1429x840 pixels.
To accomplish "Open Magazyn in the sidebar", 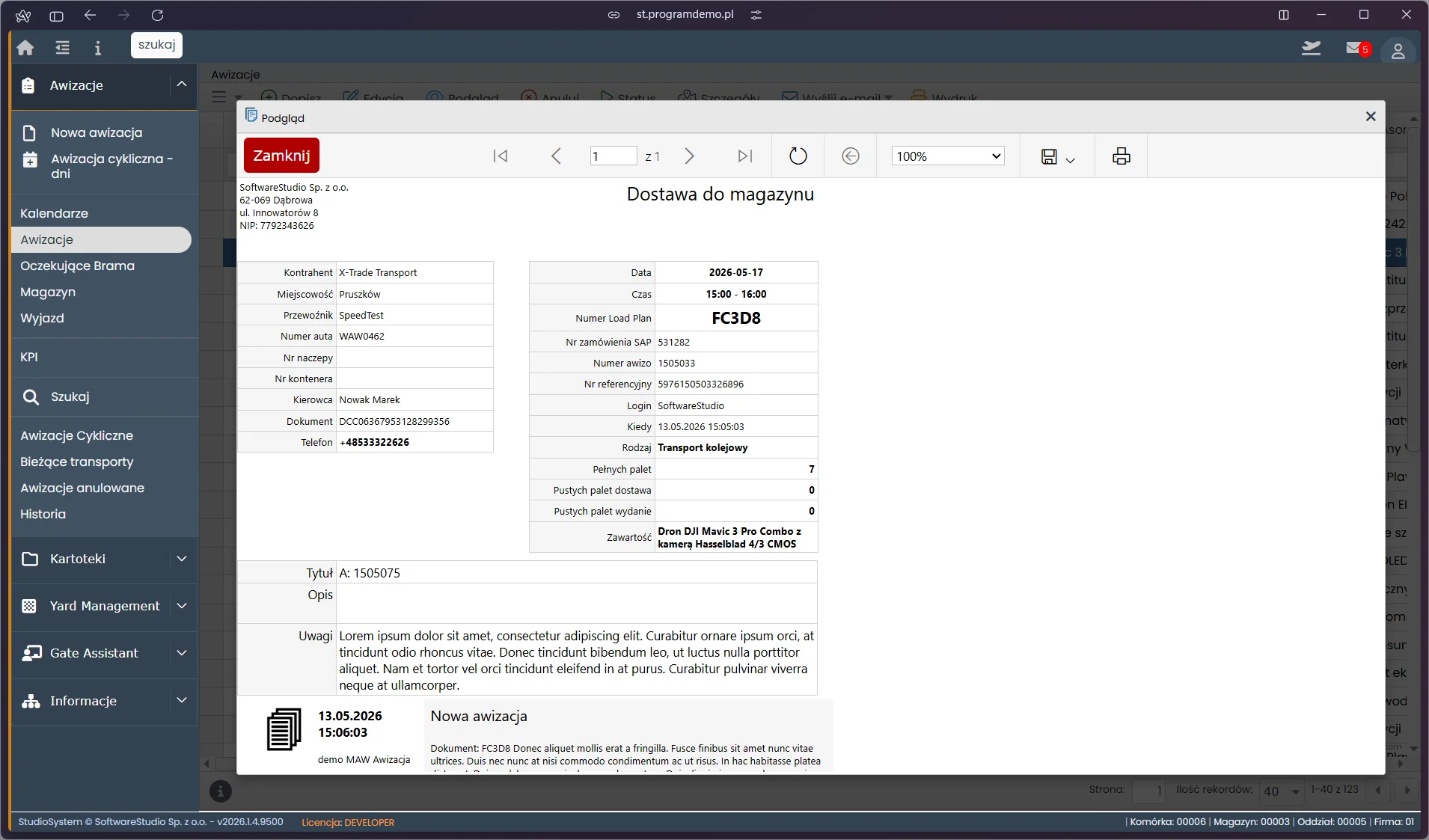I will click(x=48, y=292).
